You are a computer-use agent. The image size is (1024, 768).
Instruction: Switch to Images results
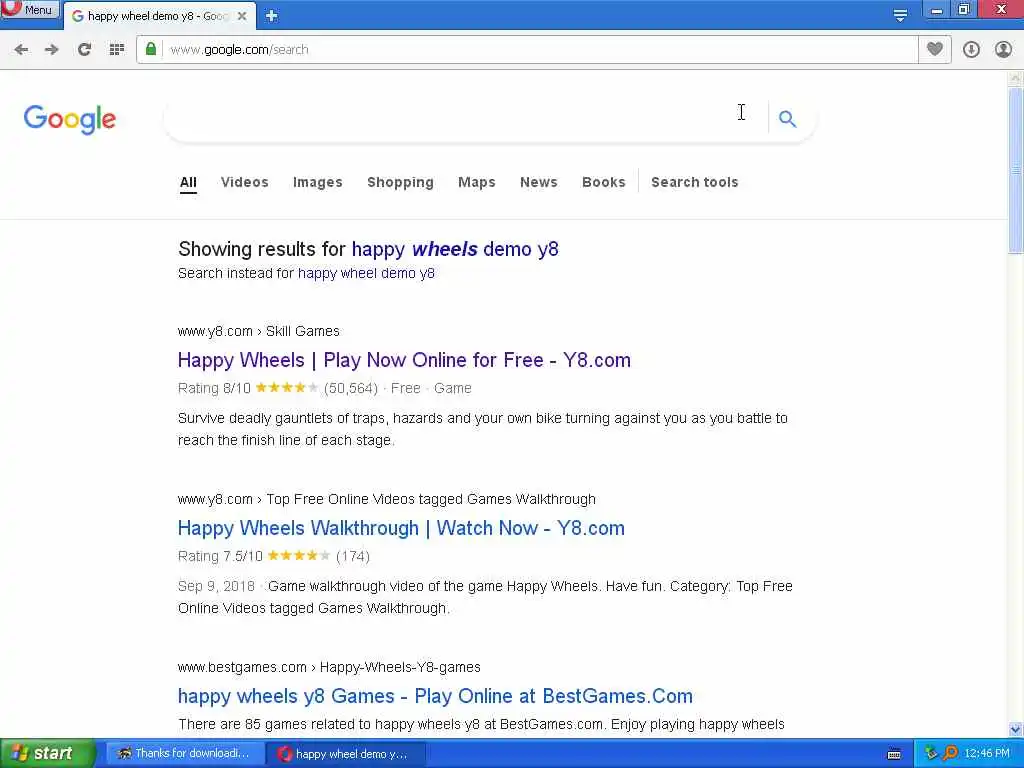(317, 182)
